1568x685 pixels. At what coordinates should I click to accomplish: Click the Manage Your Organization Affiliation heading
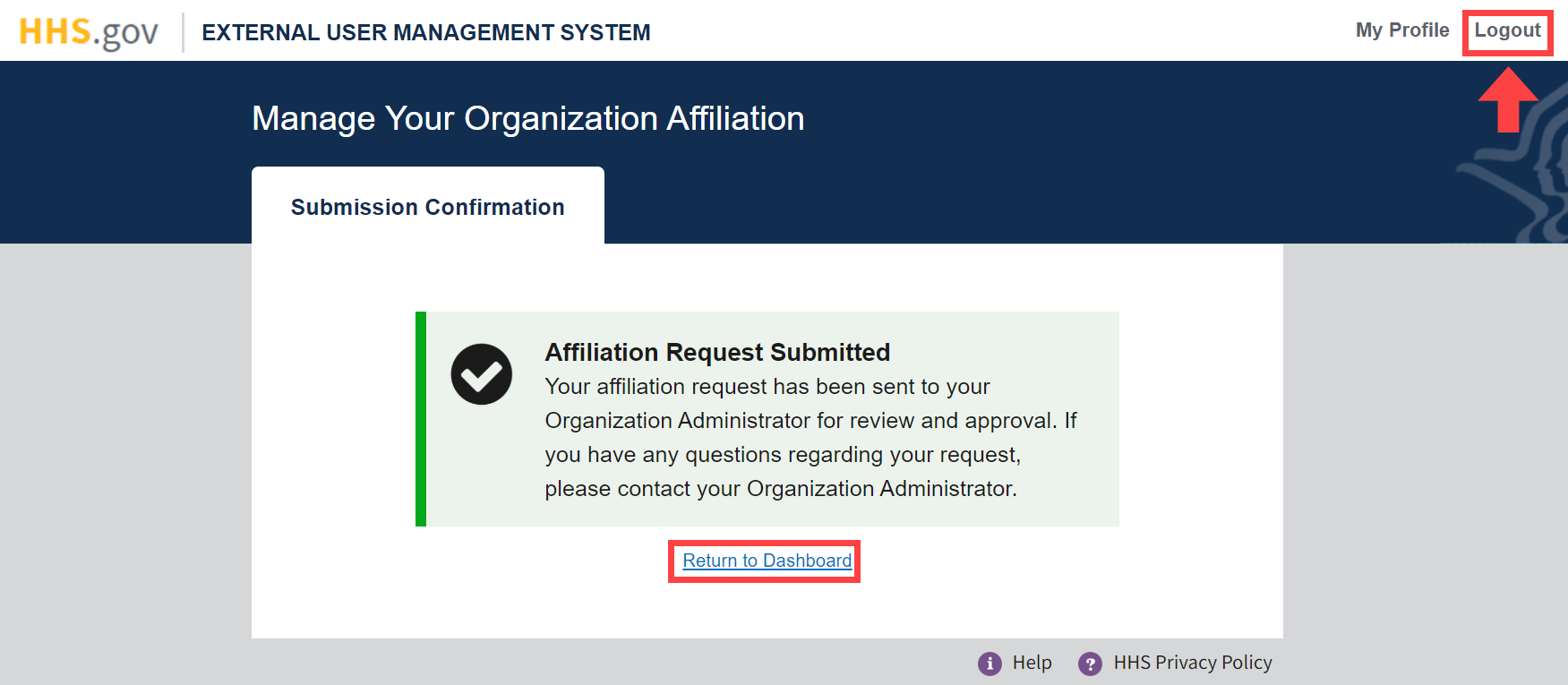[x=528, y=118]
